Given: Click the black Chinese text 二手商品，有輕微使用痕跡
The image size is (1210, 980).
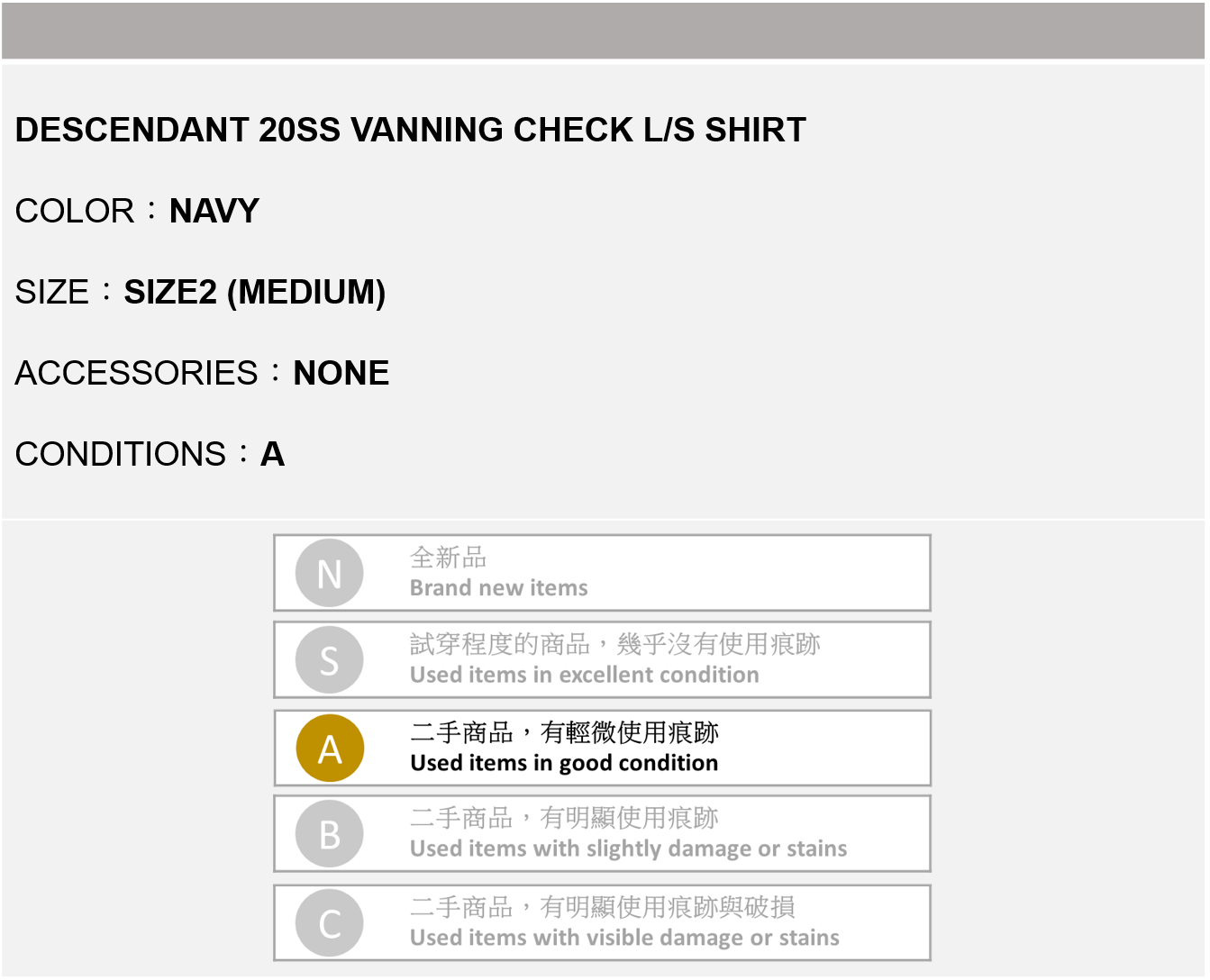Looking at the screenshot, I should click(564, 732).
